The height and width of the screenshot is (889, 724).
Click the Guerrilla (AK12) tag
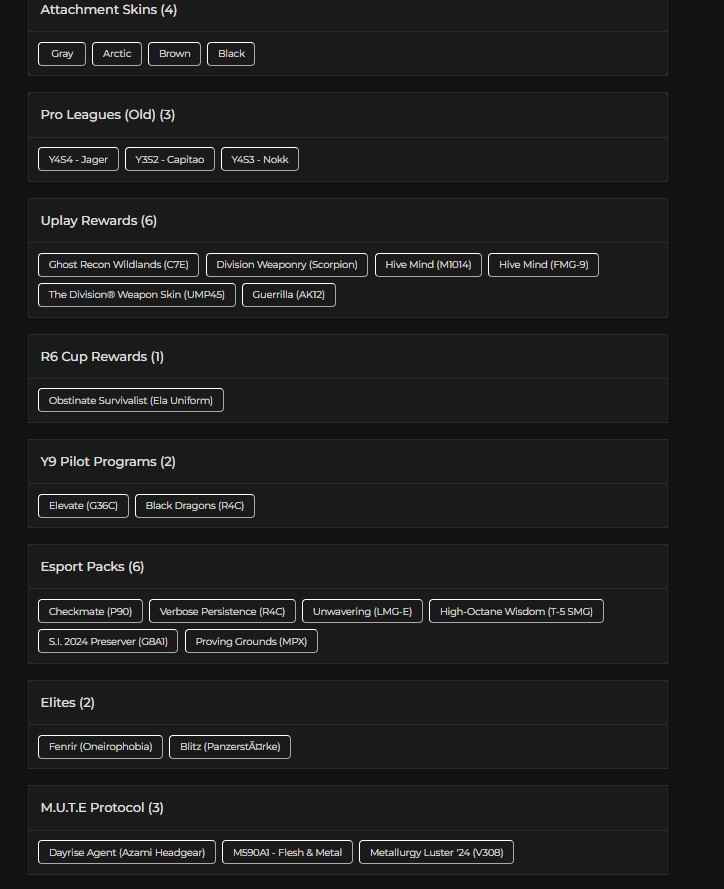pos(288,295)
